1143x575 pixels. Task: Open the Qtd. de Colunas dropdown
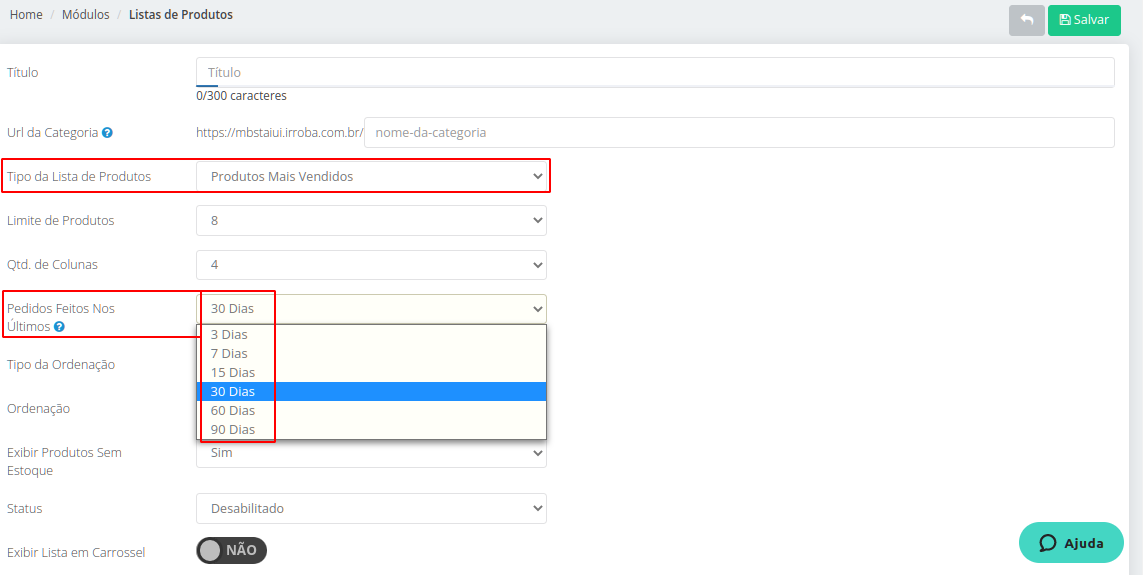(371, 265)
